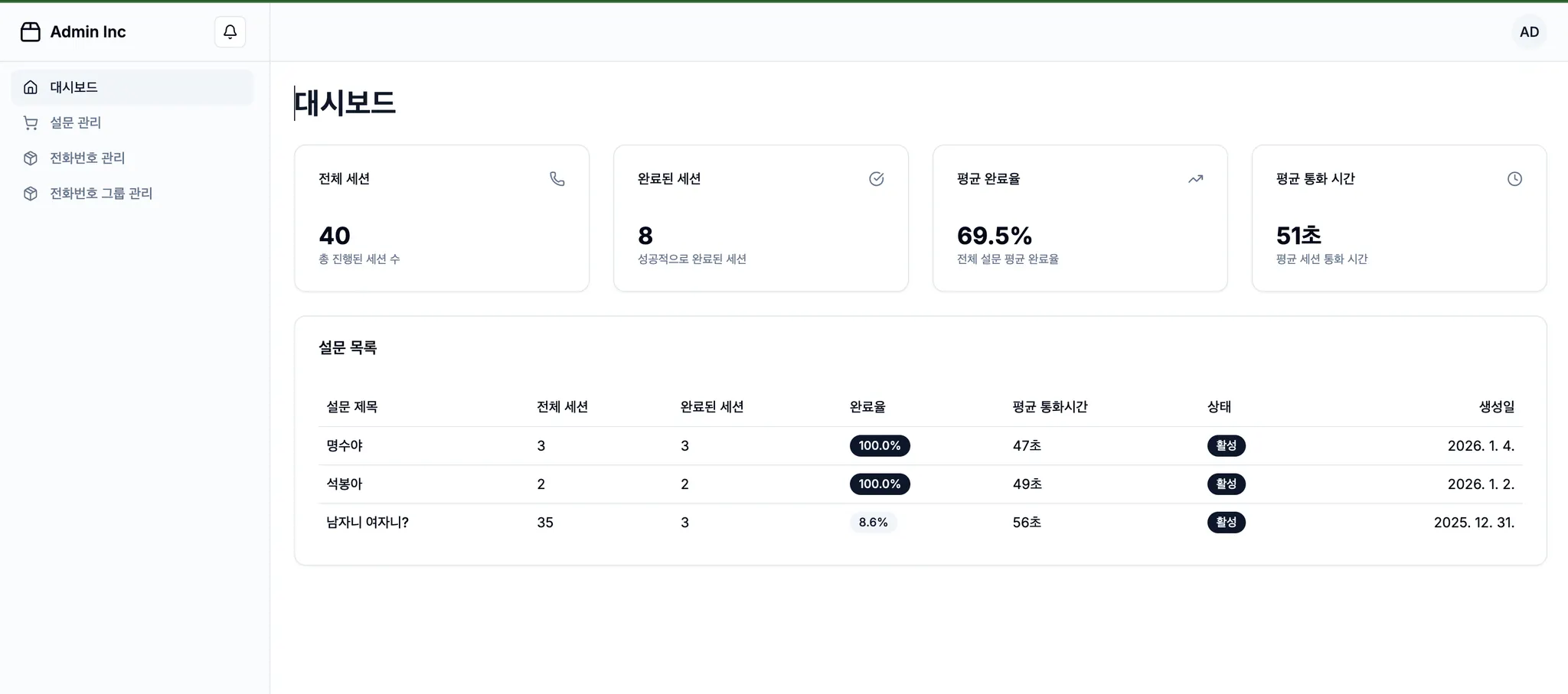The width and height of the screenshot is (1568, 694).
Task: Select the 명수야 survey row
Action: click(345, 446)
